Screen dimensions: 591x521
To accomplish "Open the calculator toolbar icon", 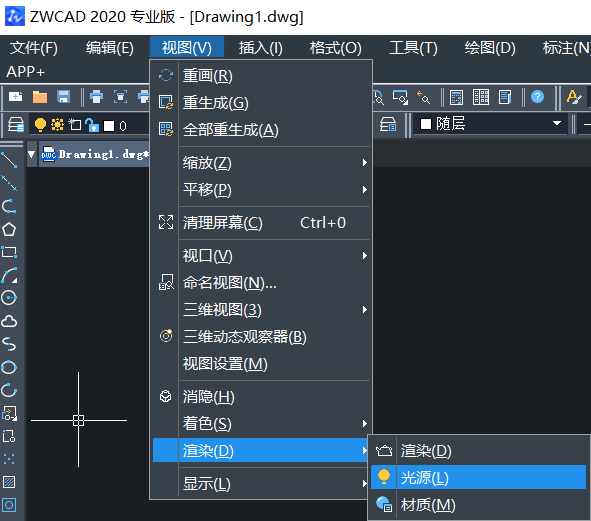I will (x=456, y=97).
